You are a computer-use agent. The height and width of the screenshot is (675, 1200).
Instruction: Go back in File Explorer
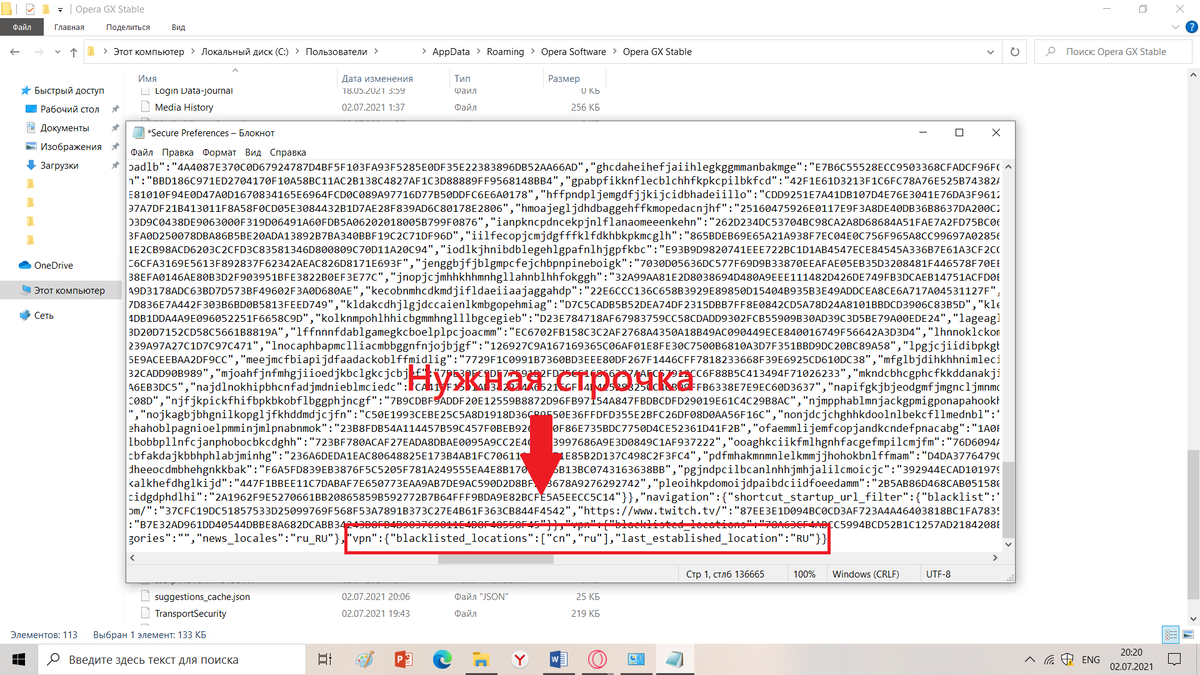click(x=14, y=52)
